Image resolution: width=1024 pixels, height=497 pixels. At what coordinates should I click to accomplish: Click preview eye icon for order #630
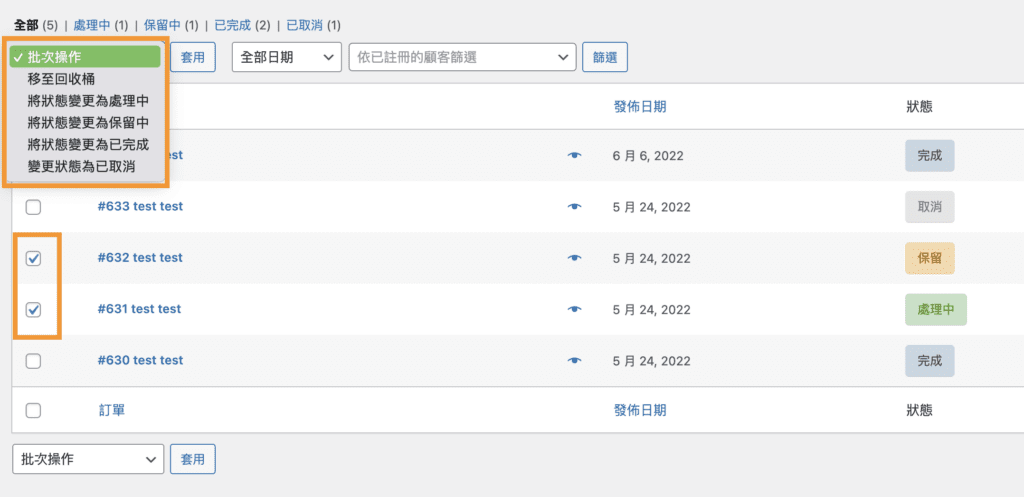pos(574,361)
